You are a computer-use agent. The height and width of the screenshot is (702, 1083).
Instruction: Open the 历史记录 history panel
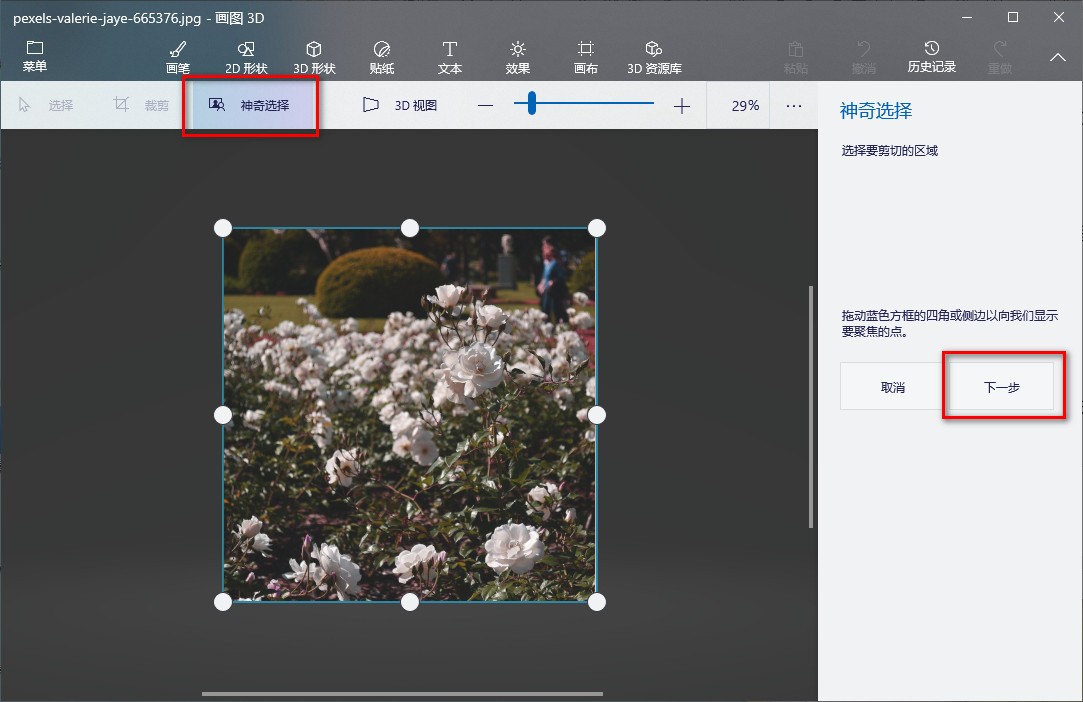click(930, 55)
